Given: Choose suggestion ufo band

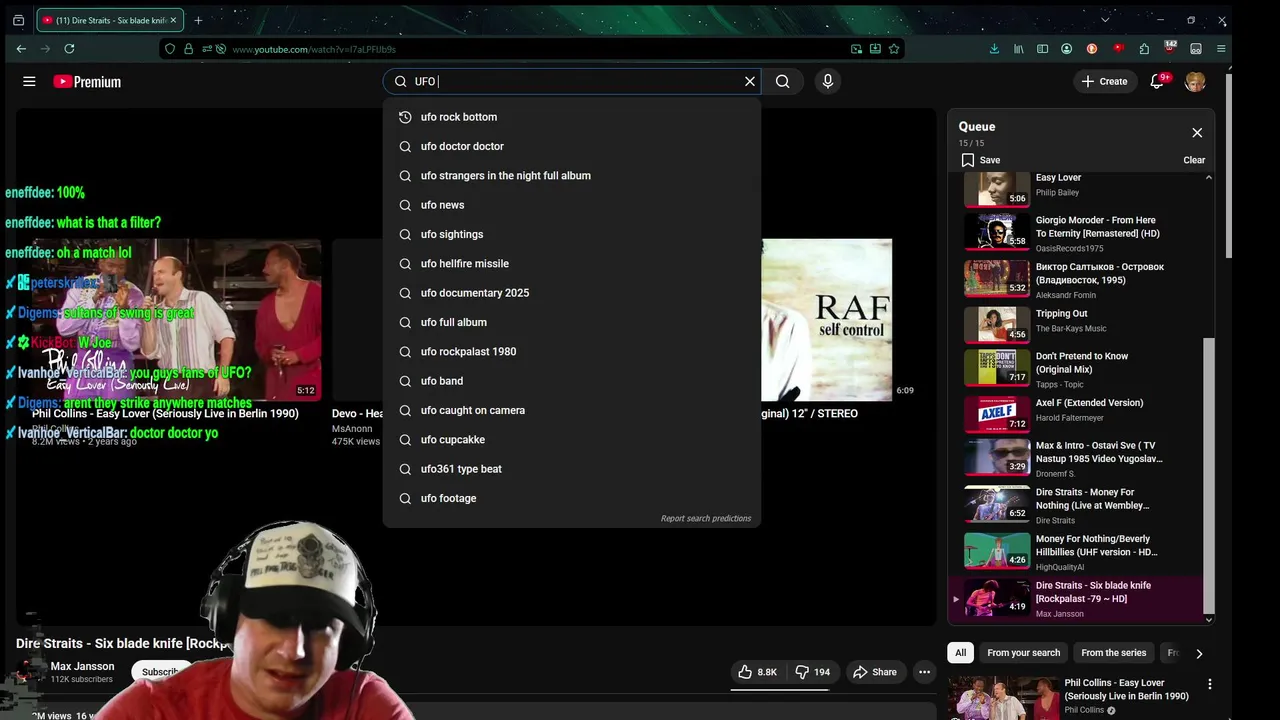Looking at the screenshot, I should coord(572,381).
